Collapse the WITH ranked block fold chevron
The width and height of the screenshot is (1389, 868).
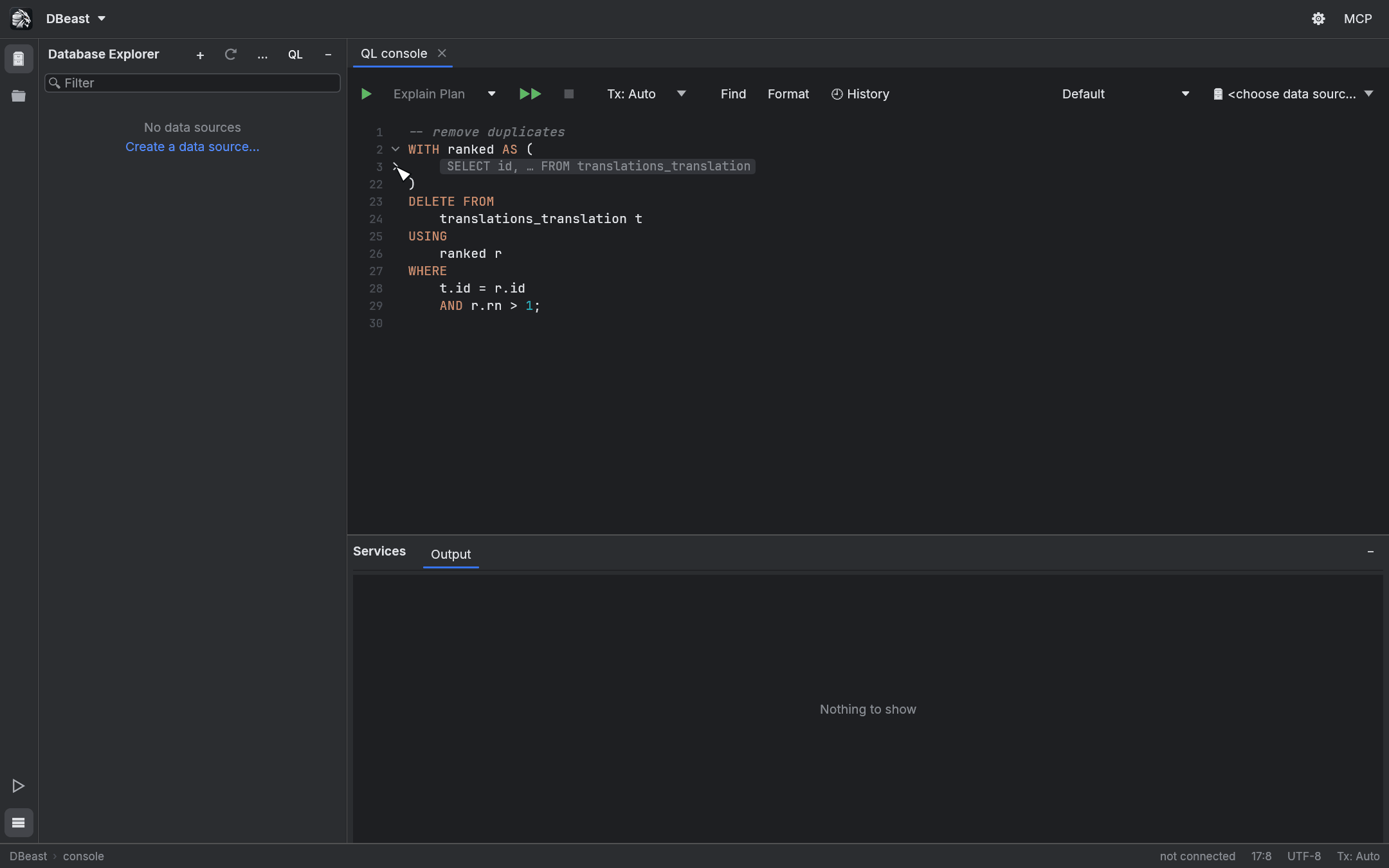[x=395, y=149]
